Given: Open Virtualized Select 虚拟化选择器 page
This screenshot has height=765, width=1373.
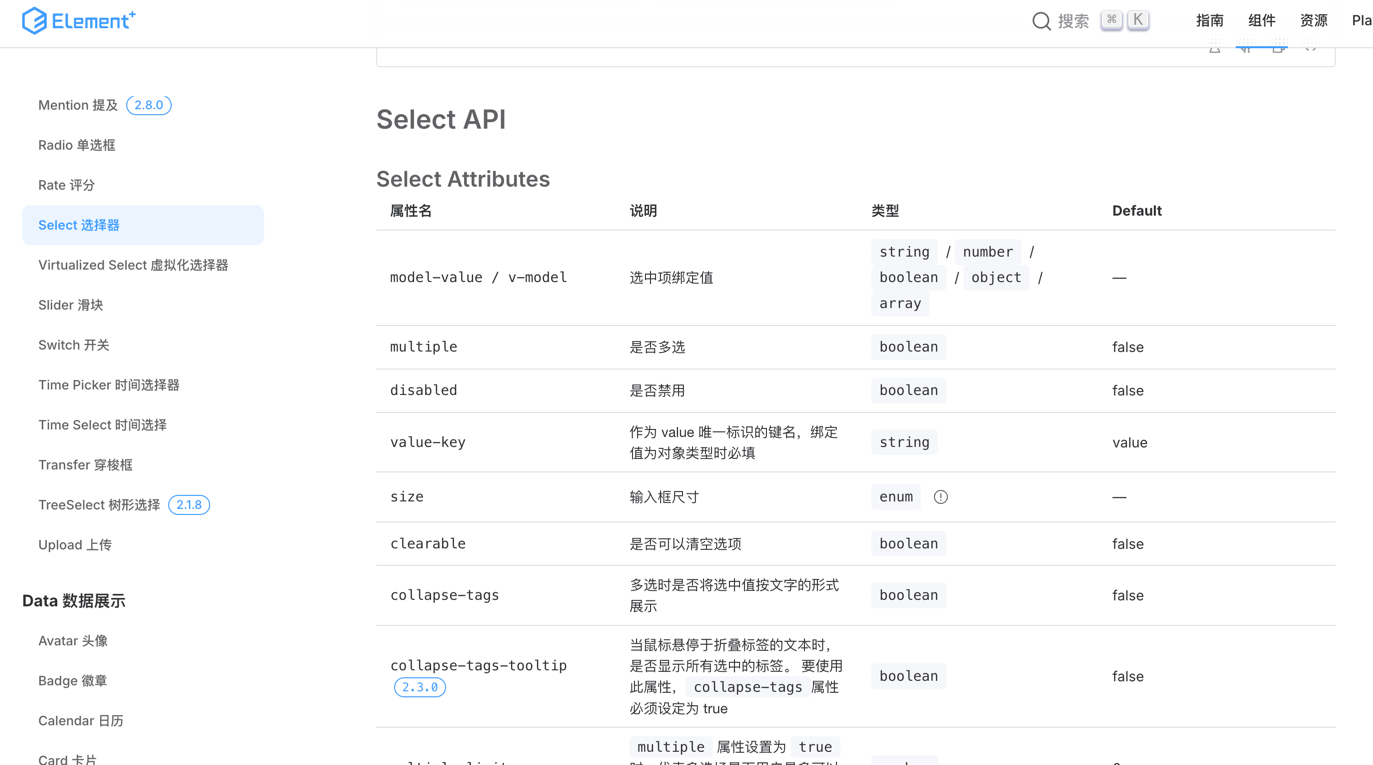Looking at the screenshot, I should (133, 265).
